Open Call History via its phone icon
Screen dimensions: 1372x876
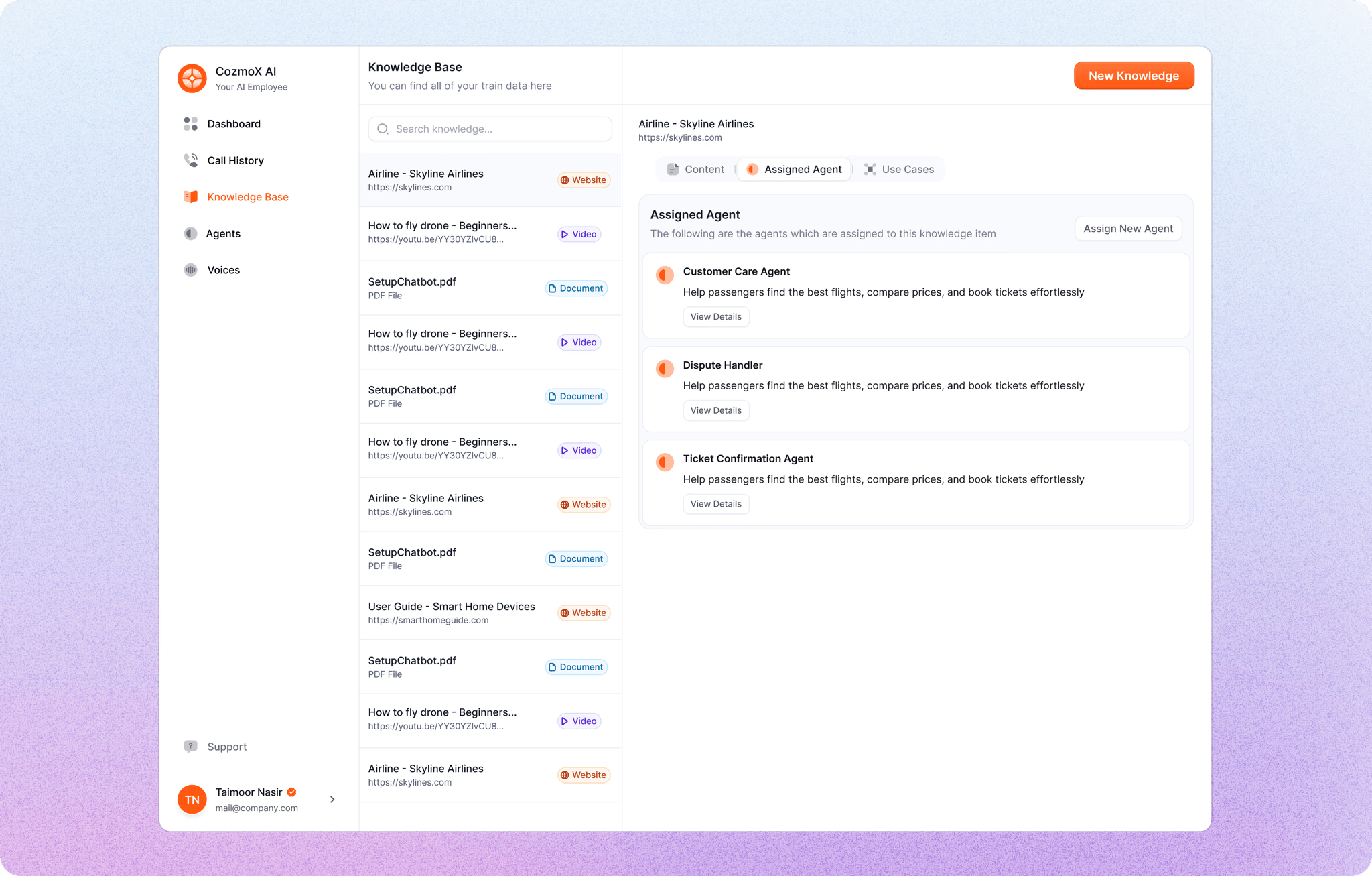click(190, 160)
